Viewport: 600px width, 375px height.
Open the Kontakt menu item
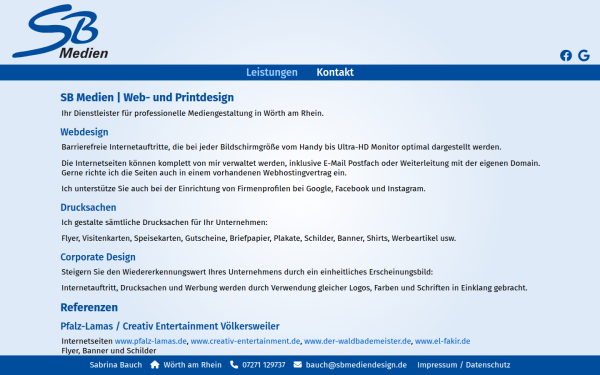pyautogui.click(x=335, y=72)
